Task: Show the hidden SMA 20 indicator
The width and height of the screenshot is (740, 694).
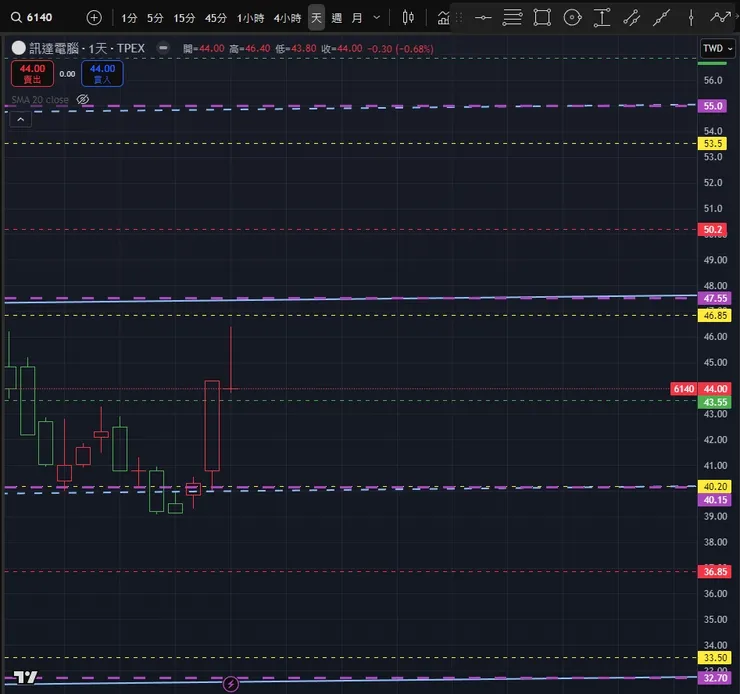Action: click(83, 100)
